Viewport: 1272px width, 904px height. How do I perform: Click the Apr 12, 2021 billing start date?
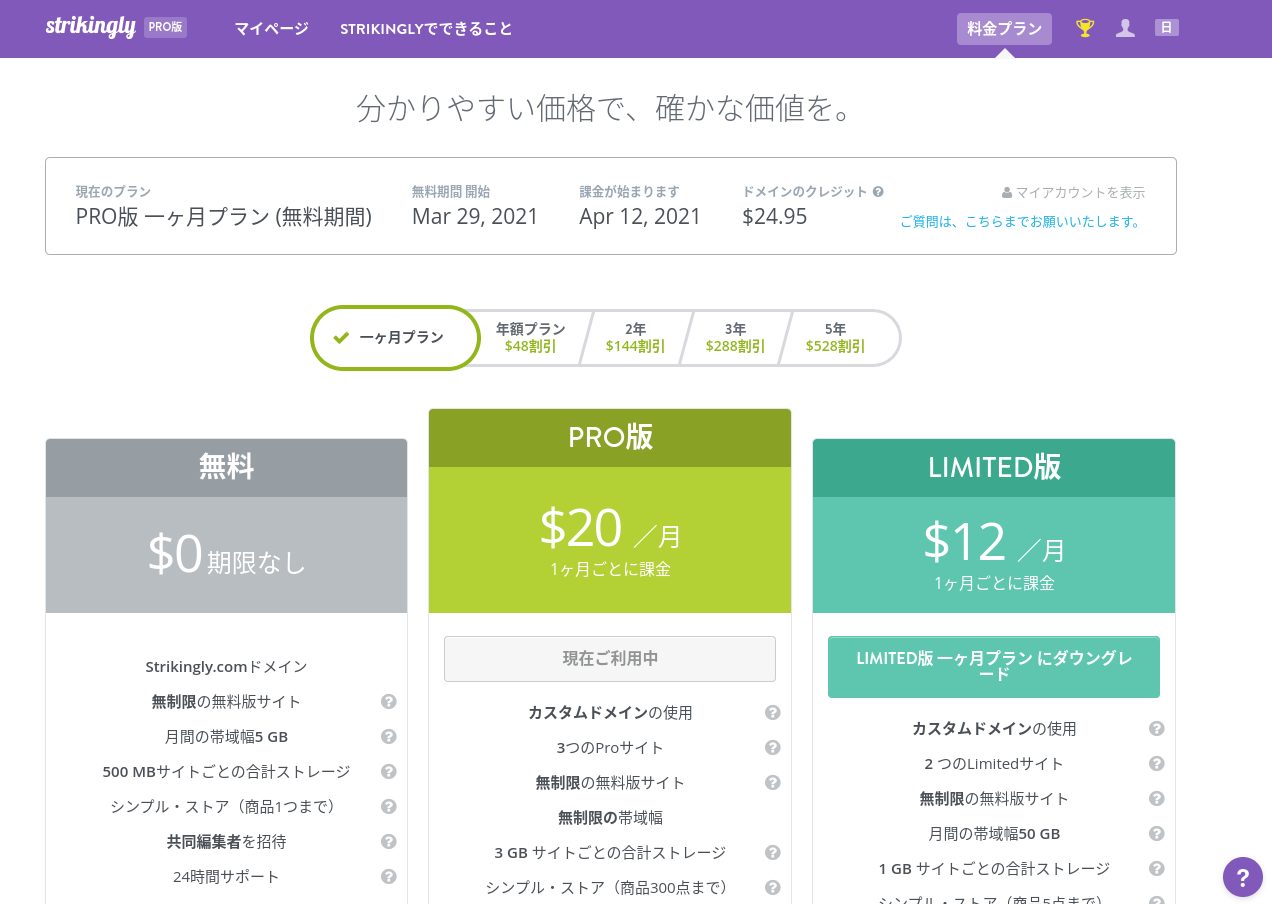[x=640, y=216]
